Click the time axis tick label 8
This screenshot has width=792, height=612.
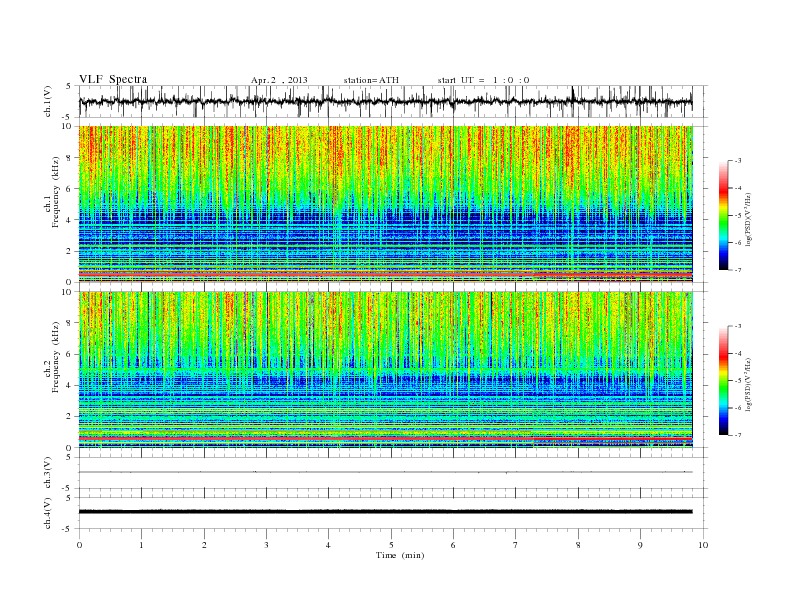pos(578,545)
